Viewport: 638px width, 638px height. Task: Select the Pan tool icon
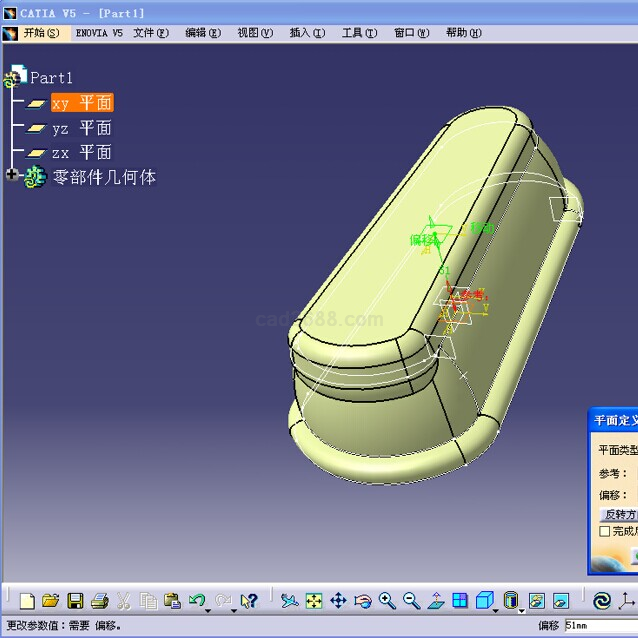(x=338, y=601)
